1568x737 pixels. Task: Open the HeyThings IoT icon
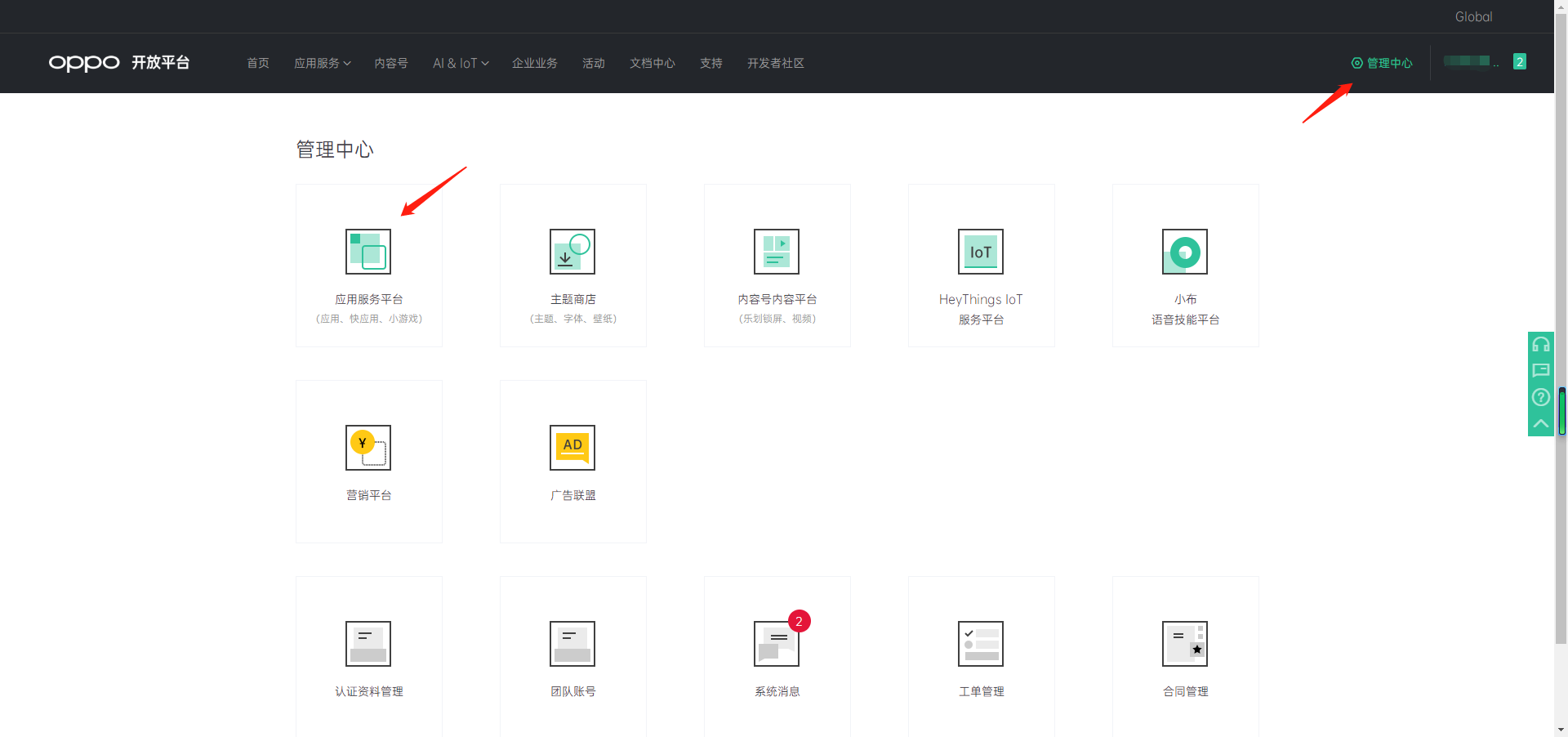pyautogui.click(x=981, y=252)
